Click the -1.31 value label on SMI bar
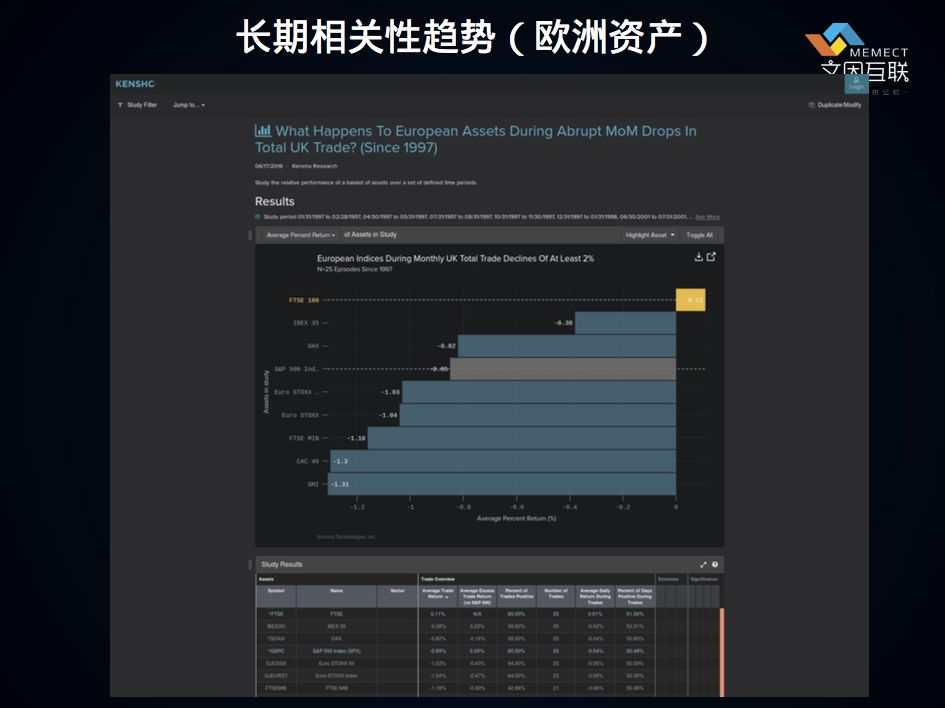The image size is (945, 708). (340, 484)
